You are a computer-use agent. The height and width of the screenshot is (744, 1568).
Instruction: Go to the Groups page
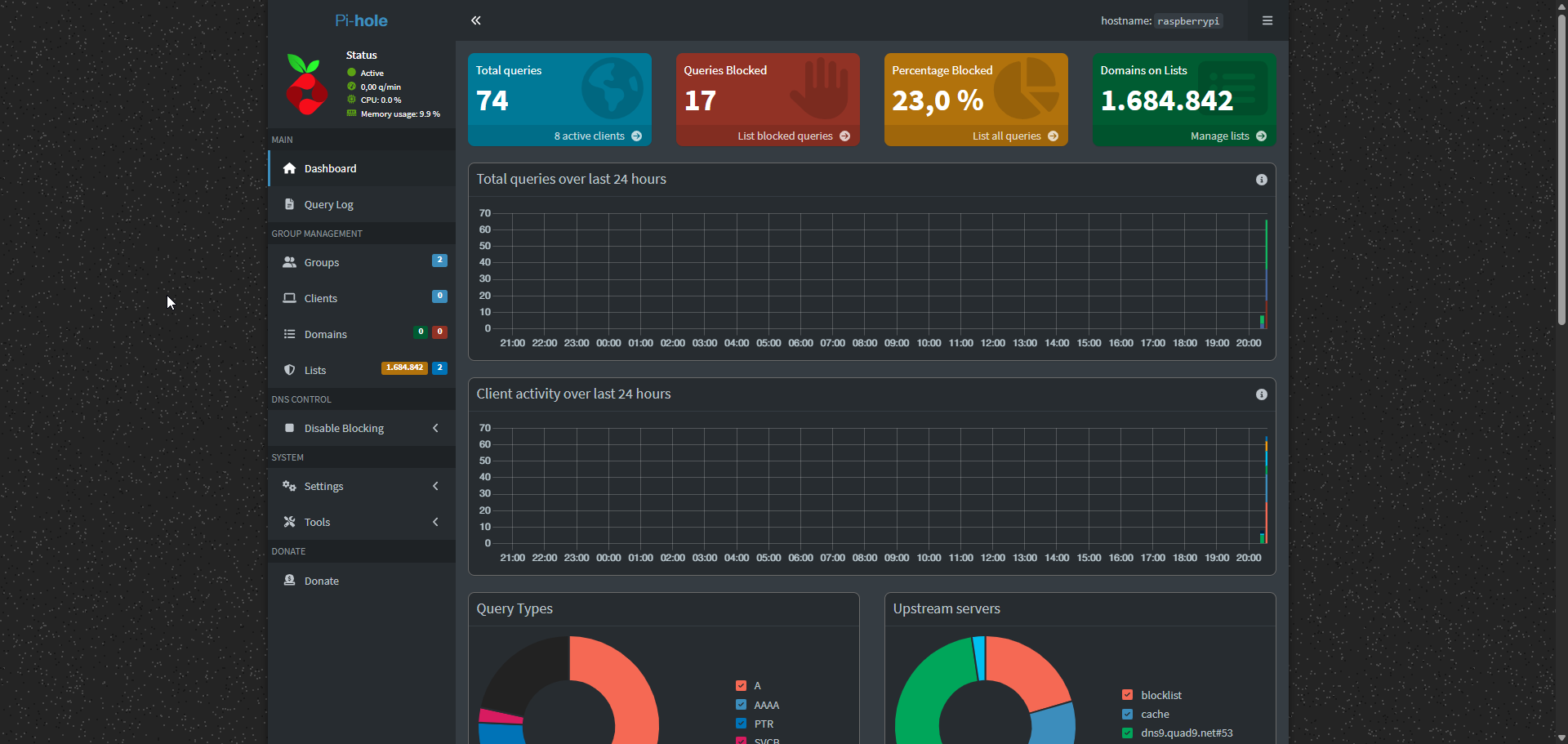(x=321, y=263)
